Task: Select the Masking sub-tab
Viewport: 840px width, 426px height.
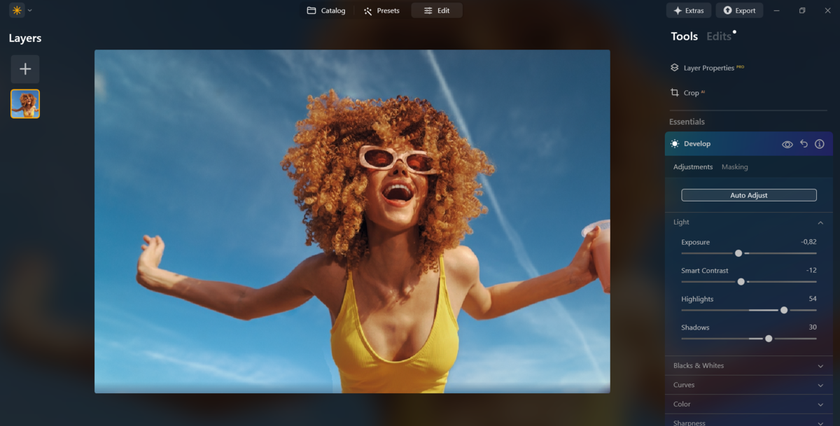Action: (734, 167)
